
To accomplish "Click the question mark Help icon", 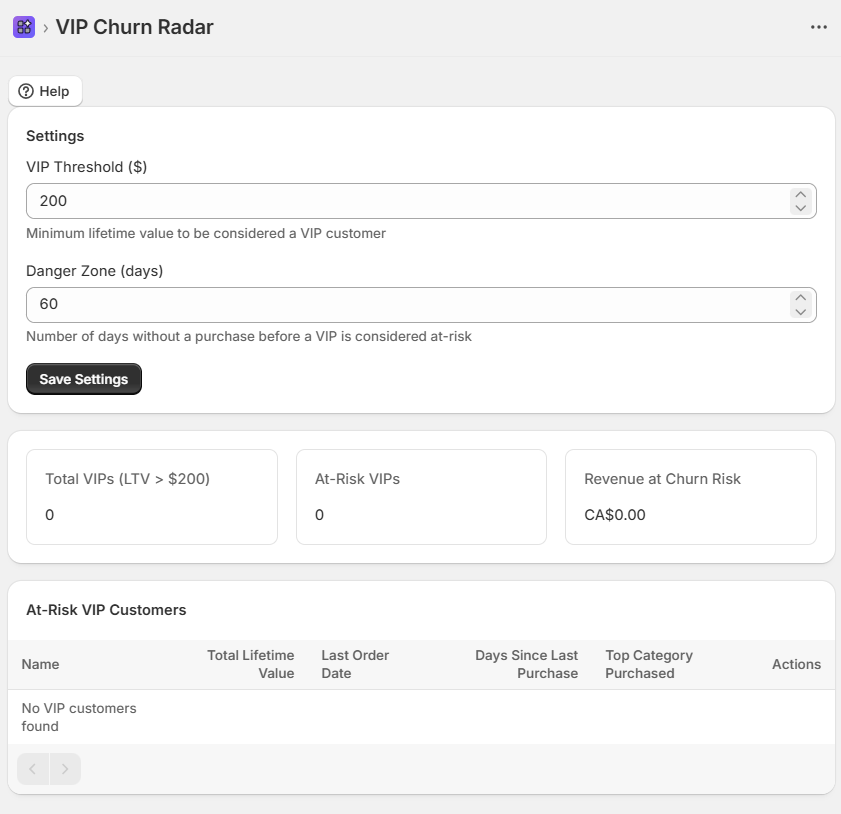I will [27, 91].
